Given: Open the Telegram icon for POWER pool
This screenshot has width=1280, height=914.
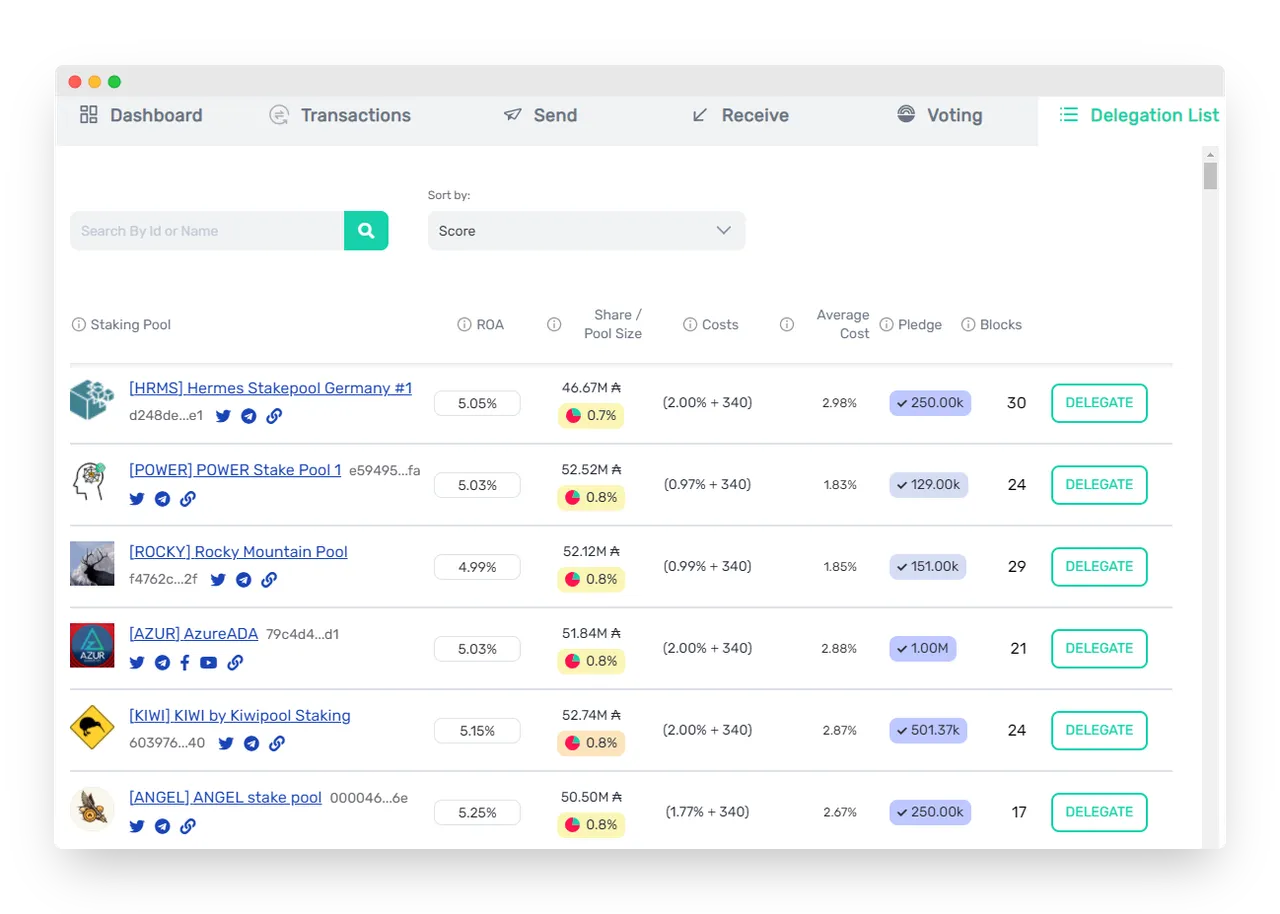Looking at the screenshot, I should coord(162,499).
